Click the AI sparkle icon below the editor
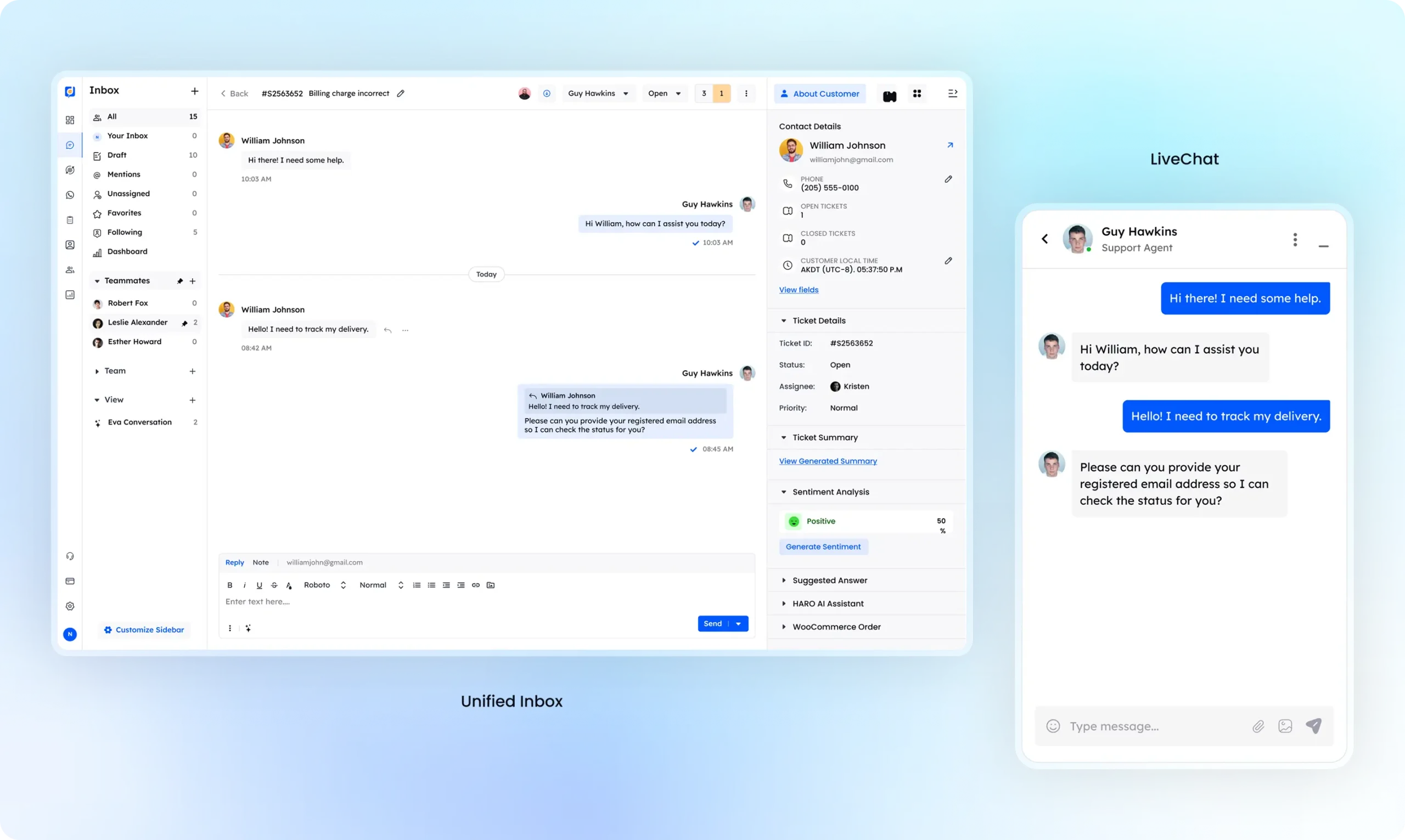 click(249, 628)
